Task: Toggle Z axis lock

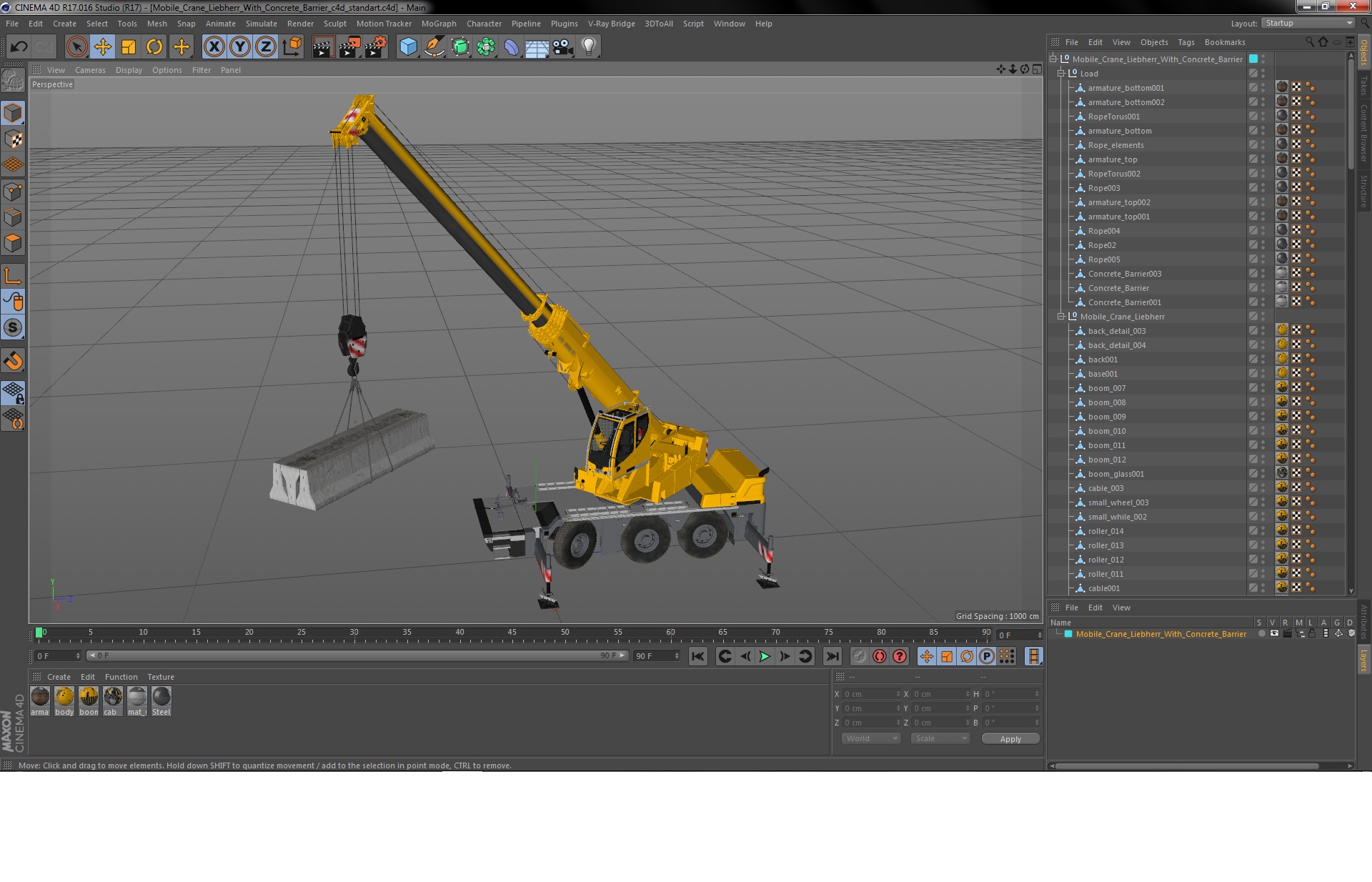Action: coord(266,47)
